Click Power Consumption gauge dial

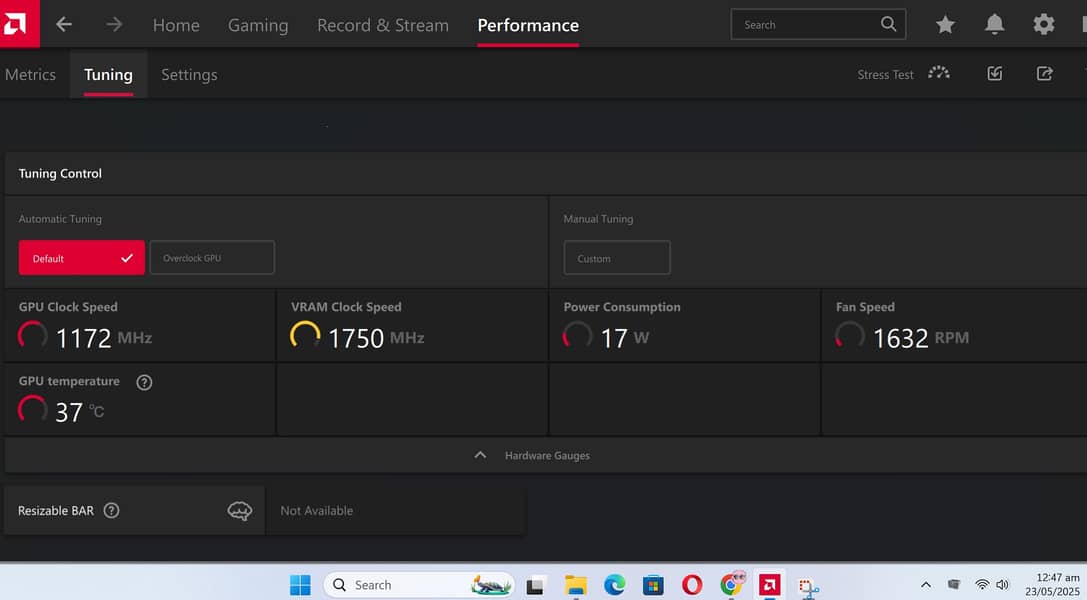pos(577,335)
